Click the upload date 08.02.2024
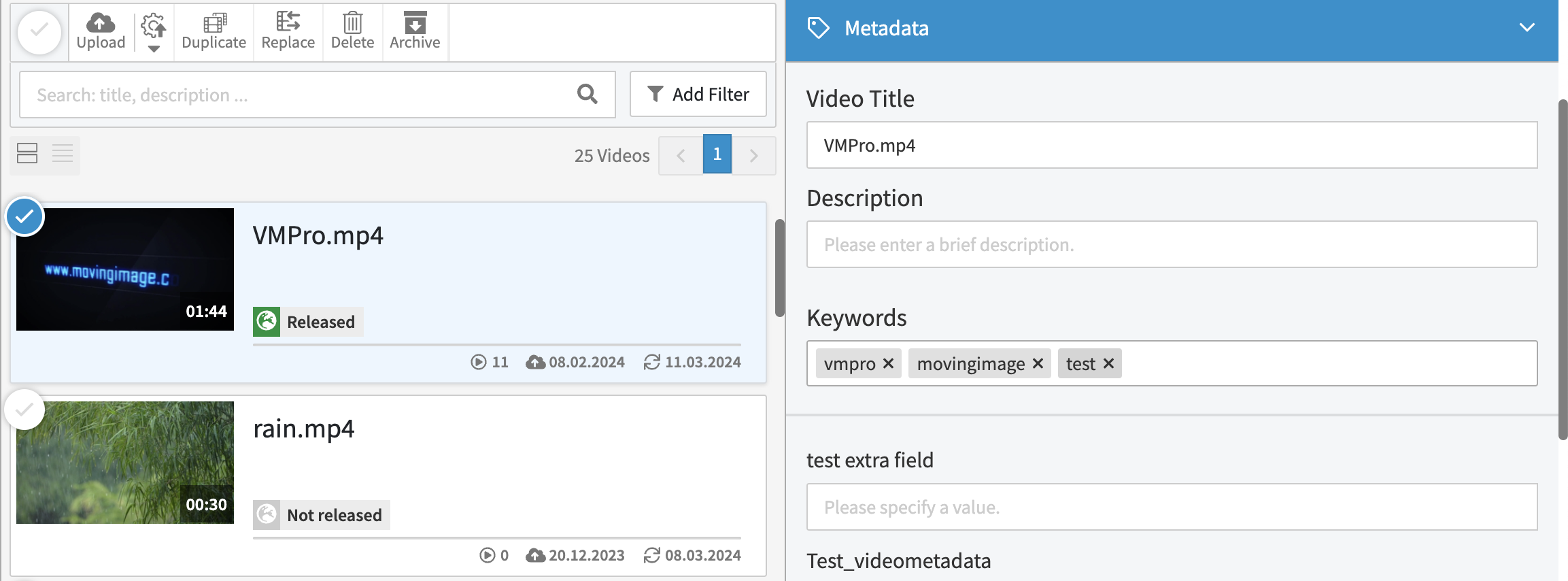The width and height of the screenshot is (1568, 581). 587,362
